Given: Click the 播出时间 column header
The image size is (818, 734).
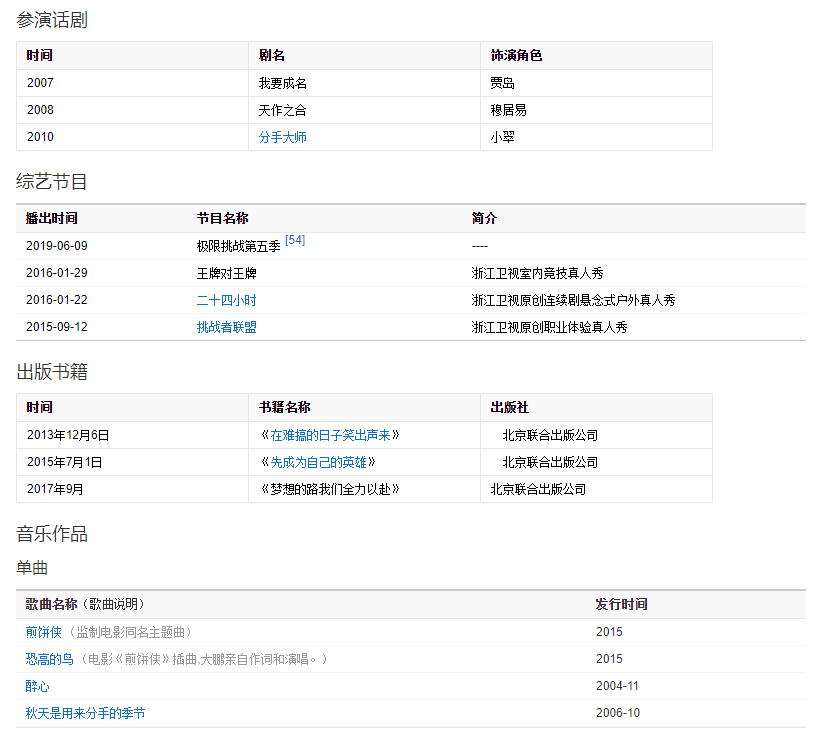Looking at the screenshot, I should (52, 218).
